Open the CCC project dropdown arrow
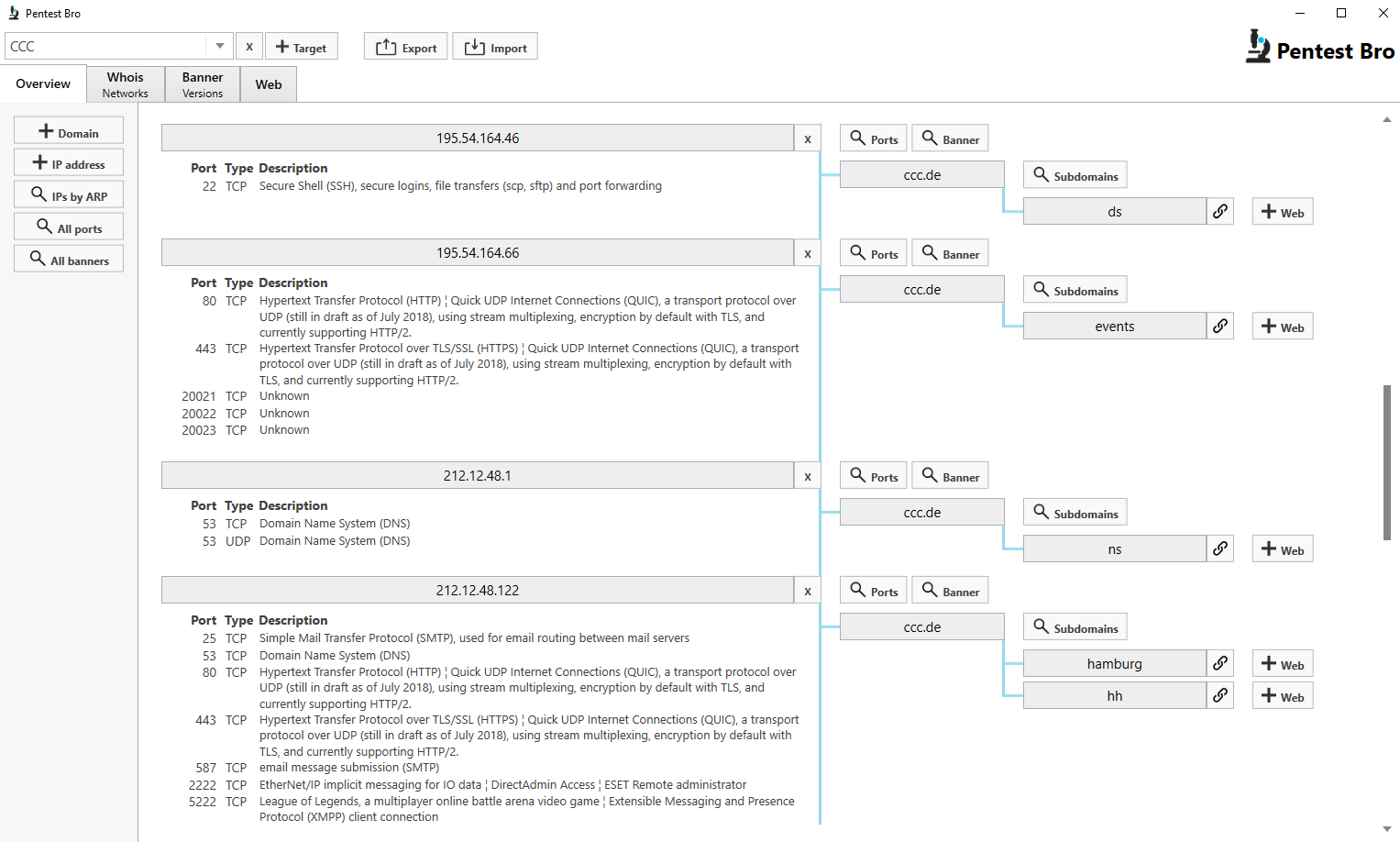Viewport: 1400px width, 842px height. tap(220, 46)
